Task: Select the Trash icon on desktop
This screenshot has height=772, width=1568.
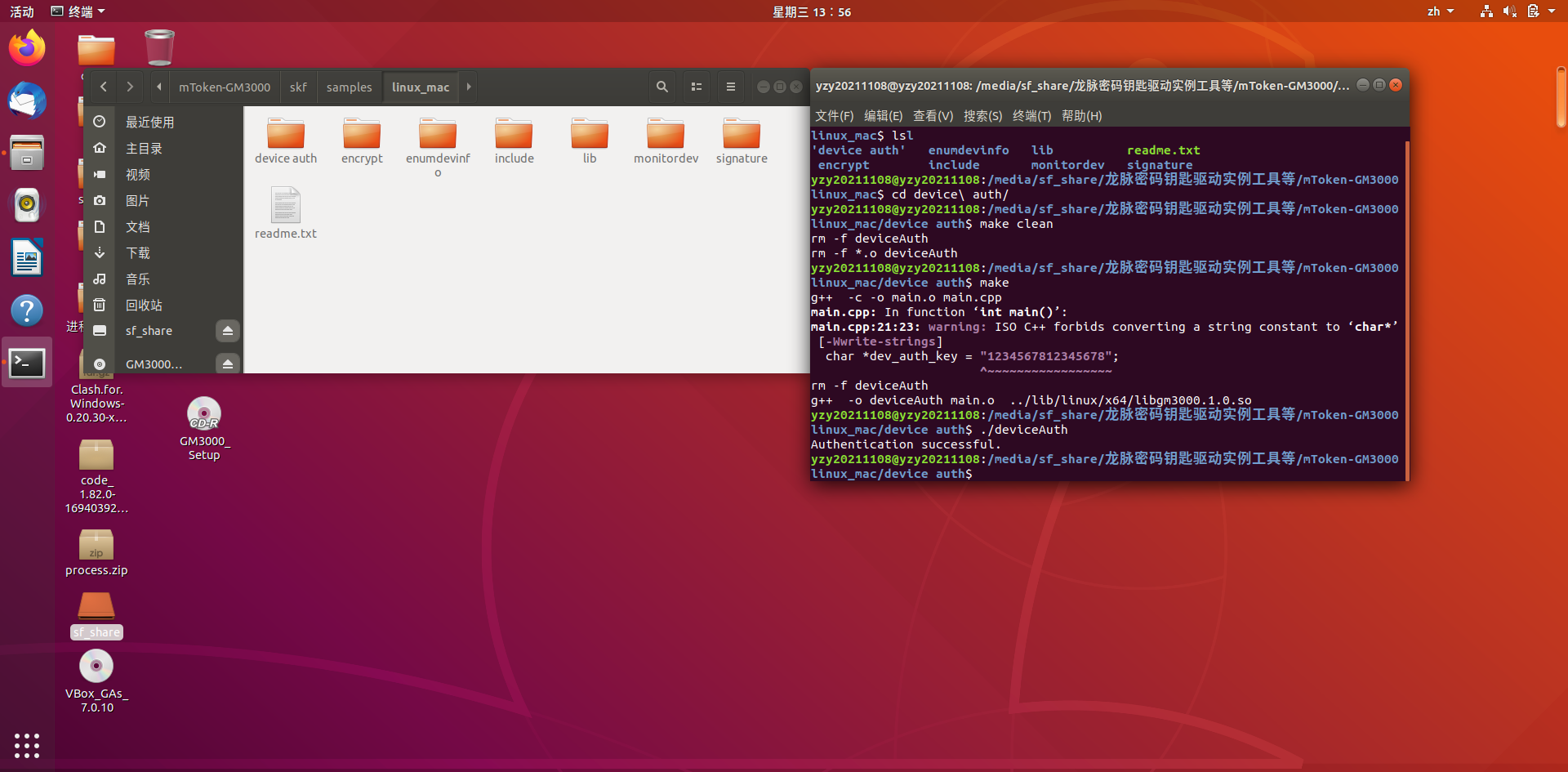Action: [159, 47]
